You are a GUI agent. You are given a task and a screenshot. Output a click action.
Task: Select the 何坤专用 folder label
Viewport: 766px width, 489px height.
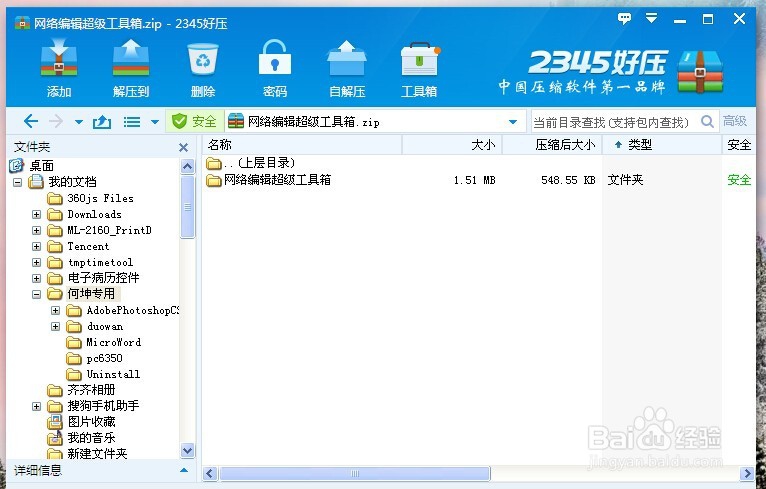[91, 294]
